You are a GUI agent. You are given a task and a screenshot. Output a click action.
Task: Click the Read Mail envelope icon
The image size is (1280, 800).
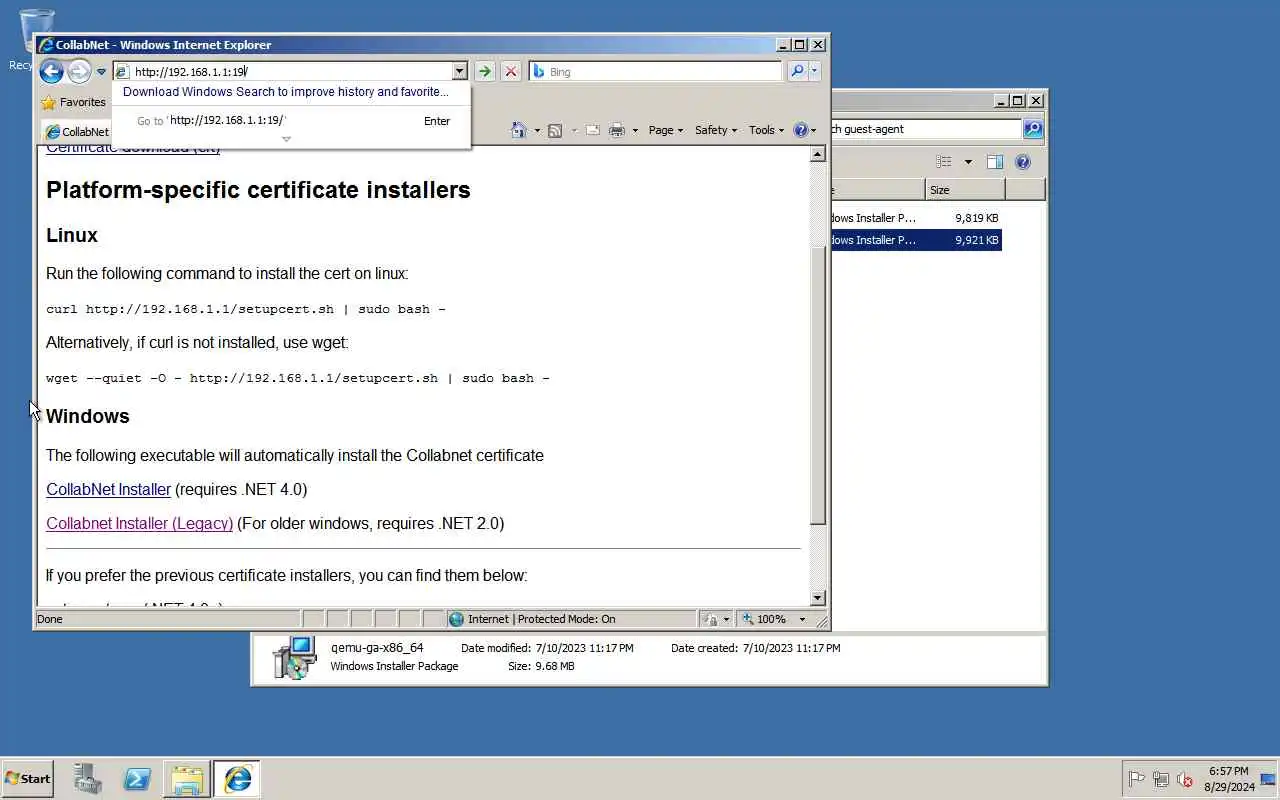point(592,130)
